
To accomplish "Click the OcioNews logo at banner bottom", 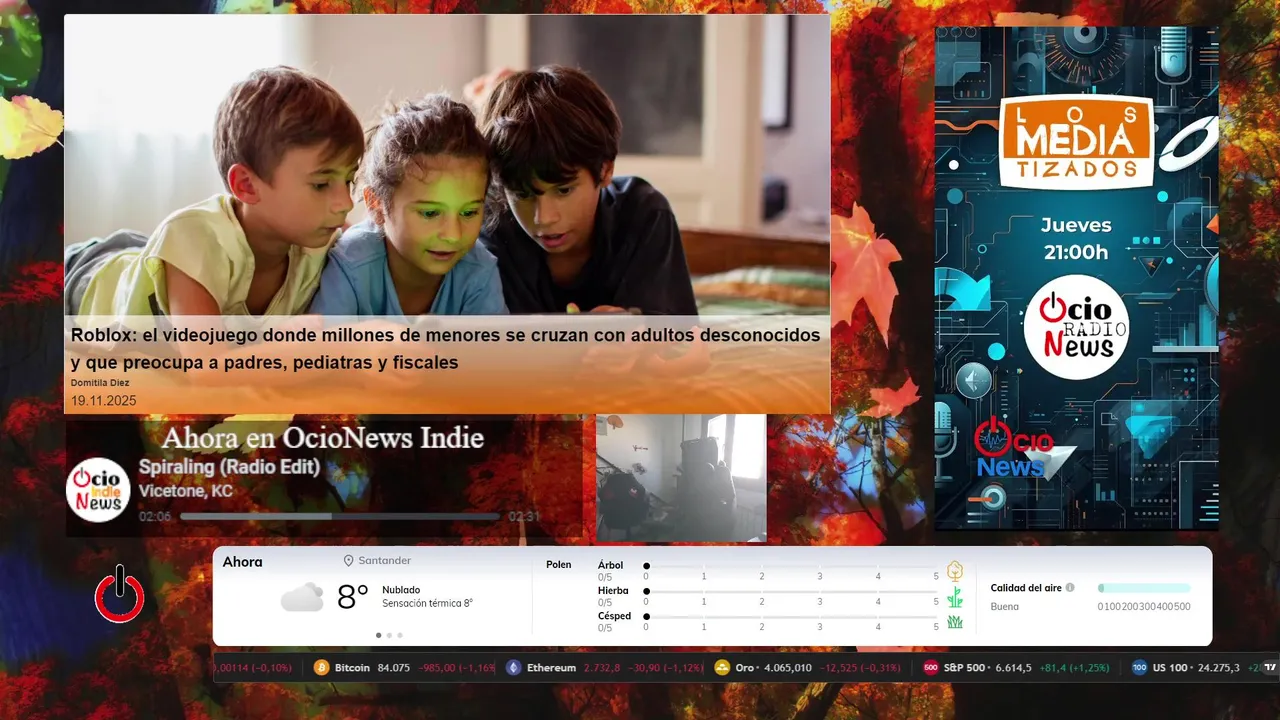I will click(x=1013, y=448).
